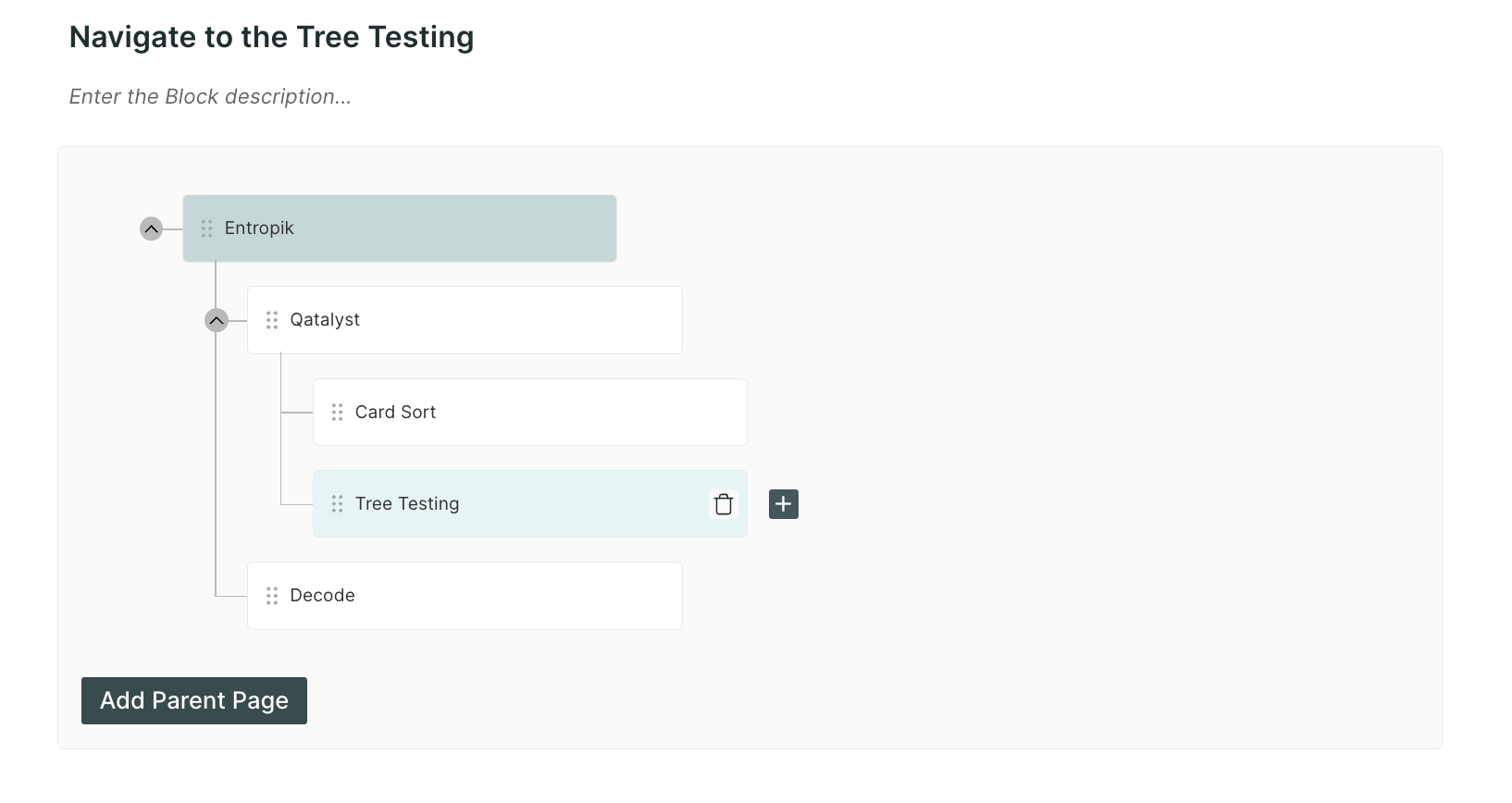Edit the block description field
This screenshot has width=1512, height=803.
pos(210,96)
